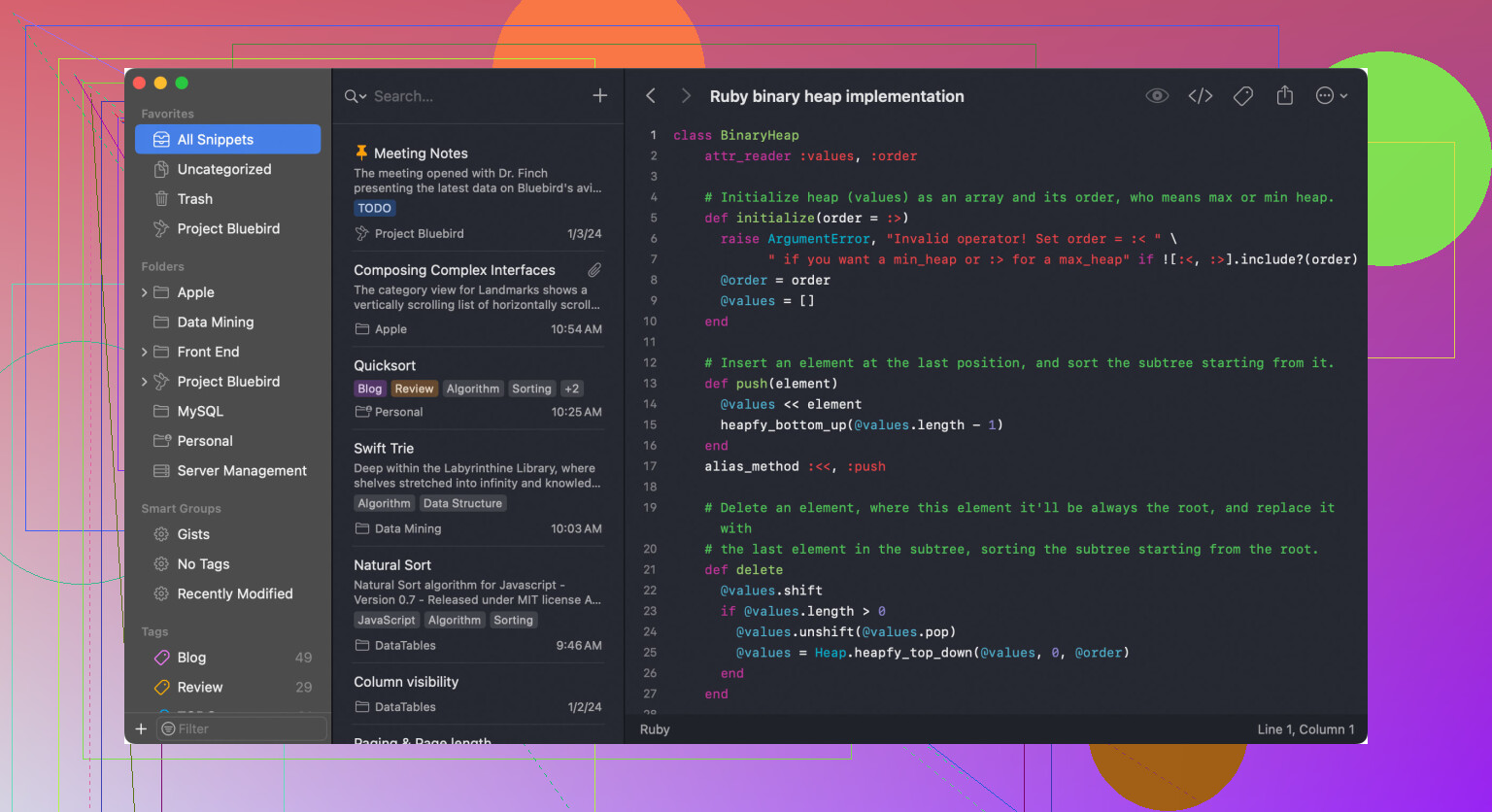1492x812 pixels.
Task: Select Uncategorized in Favorites
Action: coord(223,169)
